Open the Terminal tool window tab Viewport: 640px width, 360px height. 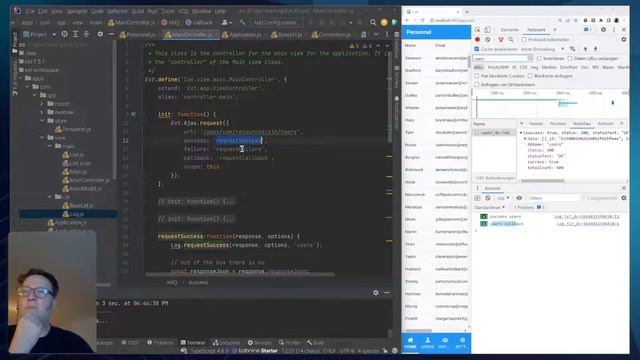pos(193,342)
